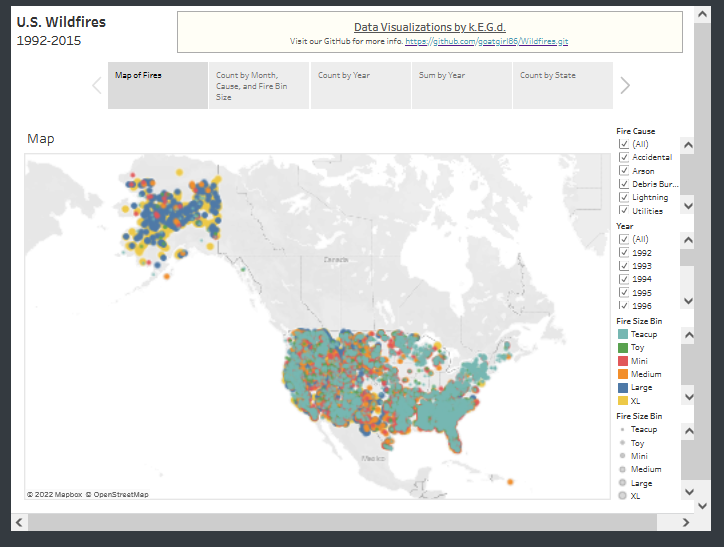Open the Map of Fires tab
This screenshot has width=724, height=547.
(158, 85)
